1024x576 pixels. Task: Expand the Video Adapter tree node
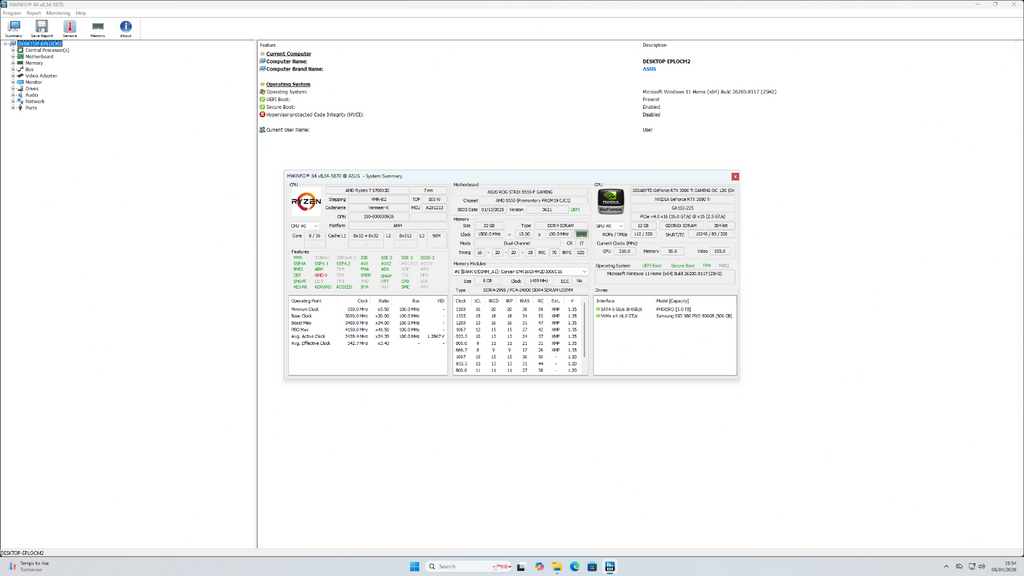coord(13,76)
